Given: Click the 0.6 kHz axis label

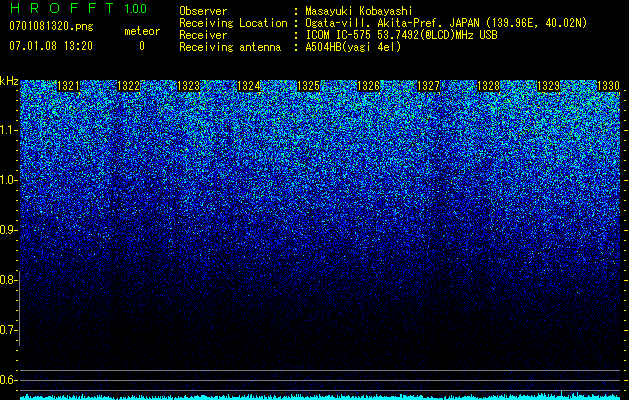Looking at the screenshot, I should [x=8, y=380].
